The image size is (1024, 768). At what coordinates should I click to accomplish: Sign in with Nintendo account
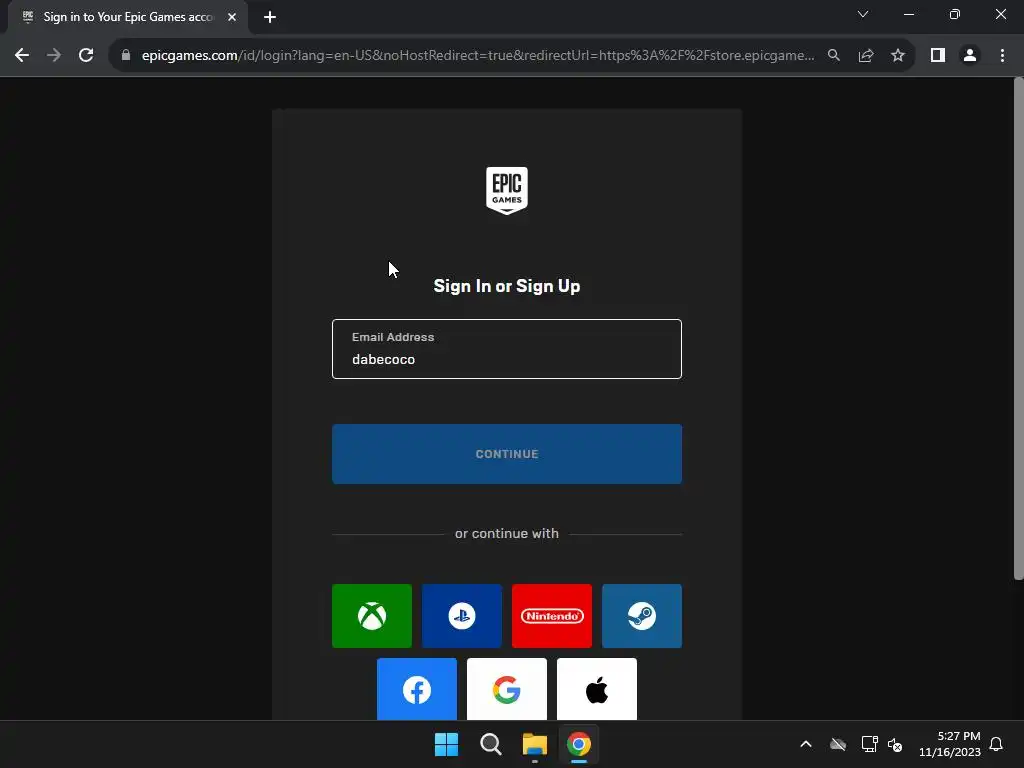point(552,616)
